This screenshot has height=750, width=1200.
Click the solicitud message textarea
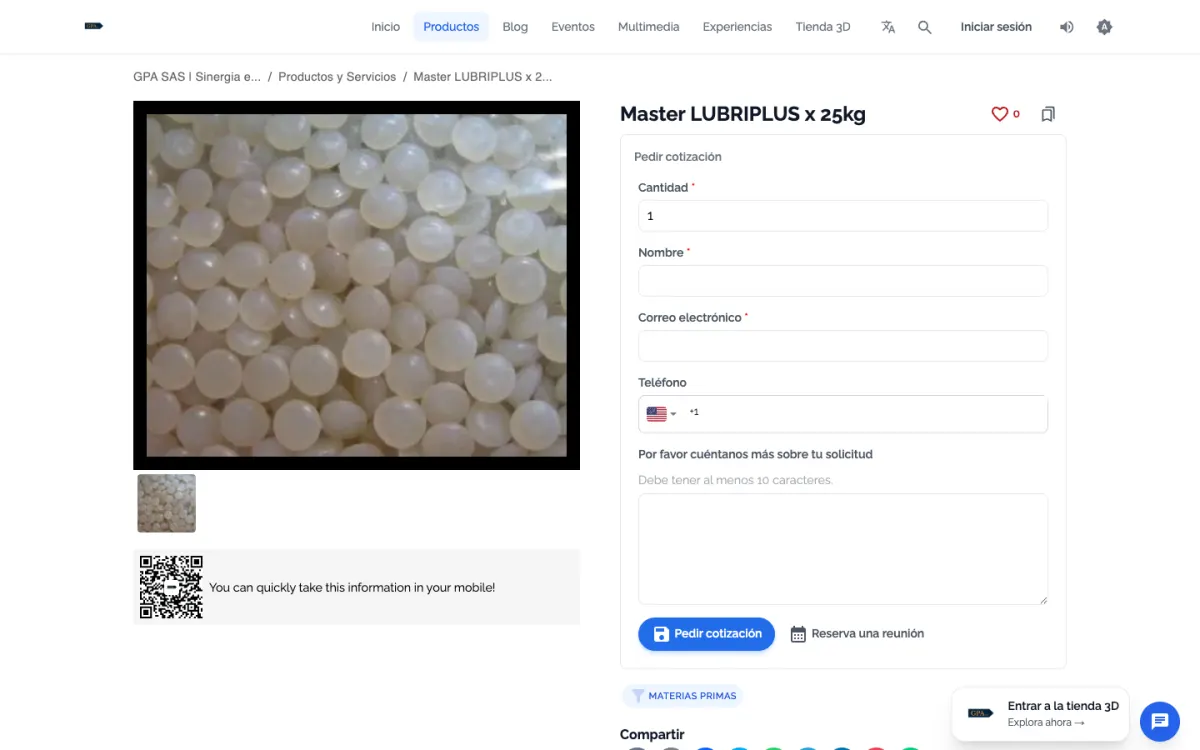(x=843, y=549)
